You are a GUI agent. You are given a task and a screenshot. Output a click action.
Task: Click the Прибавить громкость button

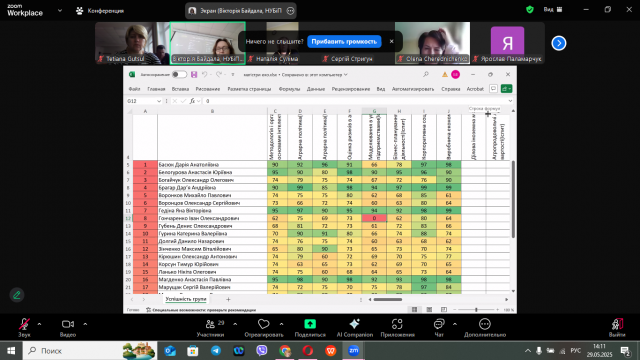344,42
